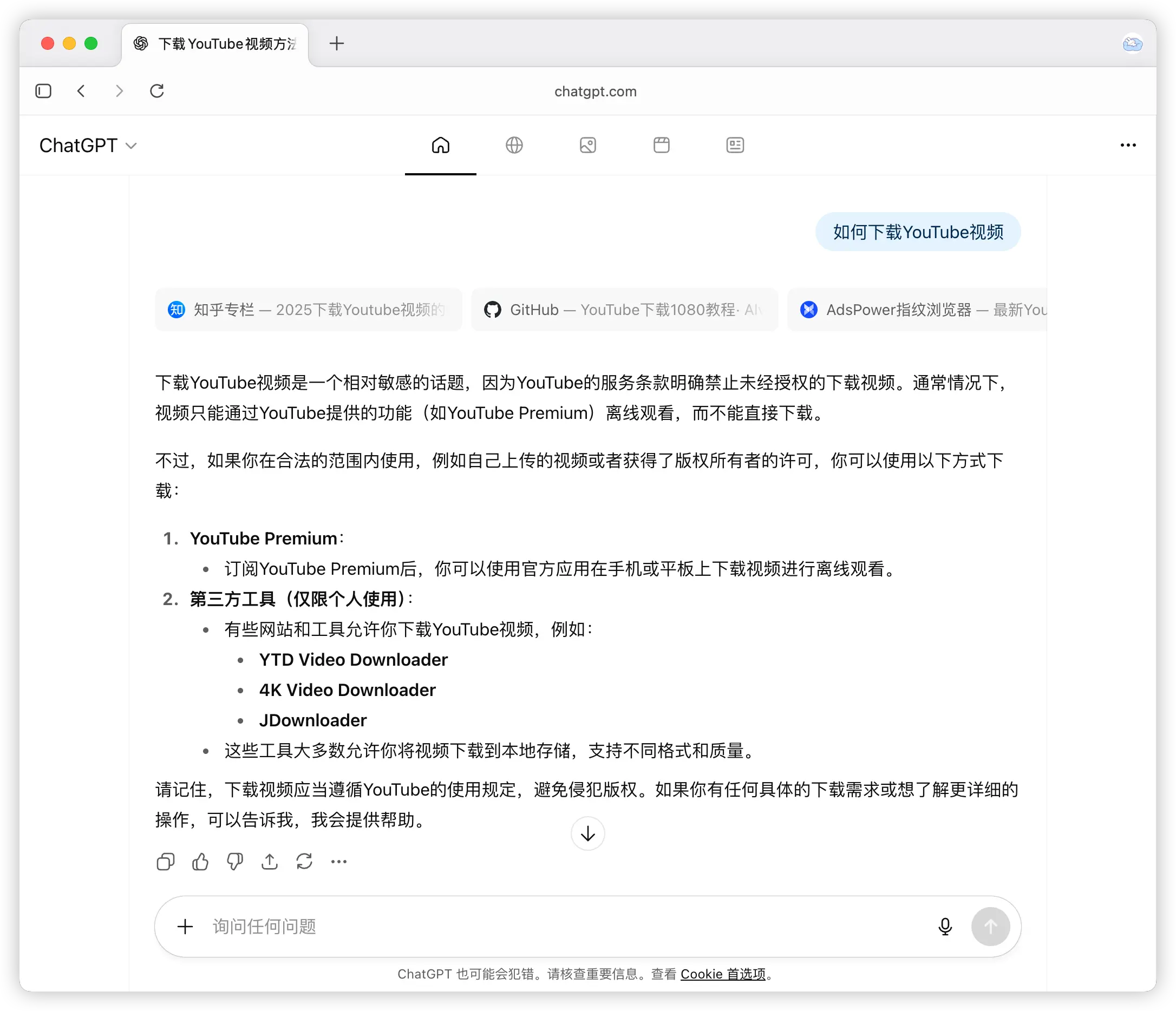Click plus to add attachments
Screen dimensions: 1176x1011
(x=185, y=927)
